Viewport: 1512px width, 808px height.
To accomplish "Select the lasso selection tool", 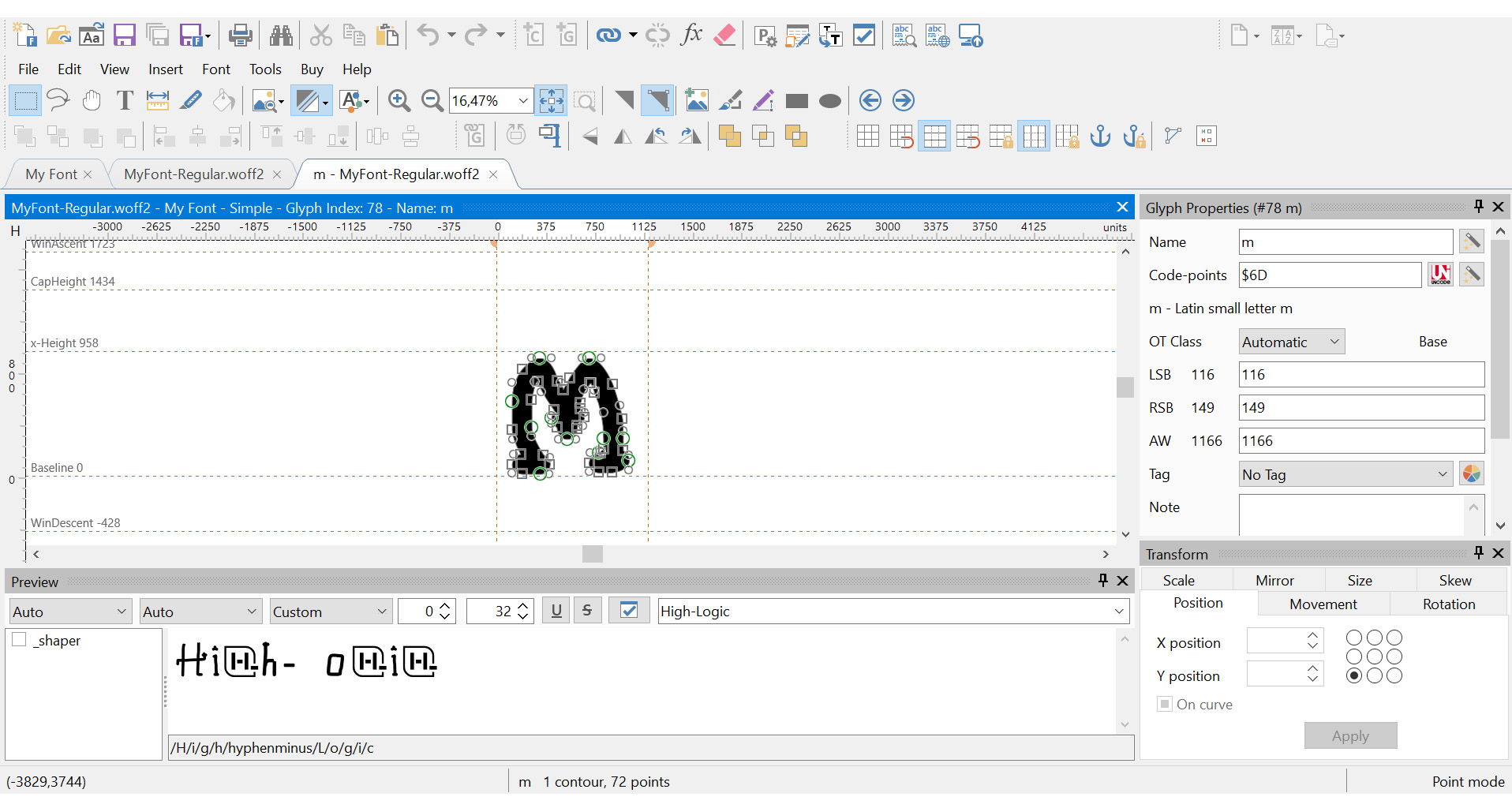I will point(58,101).
